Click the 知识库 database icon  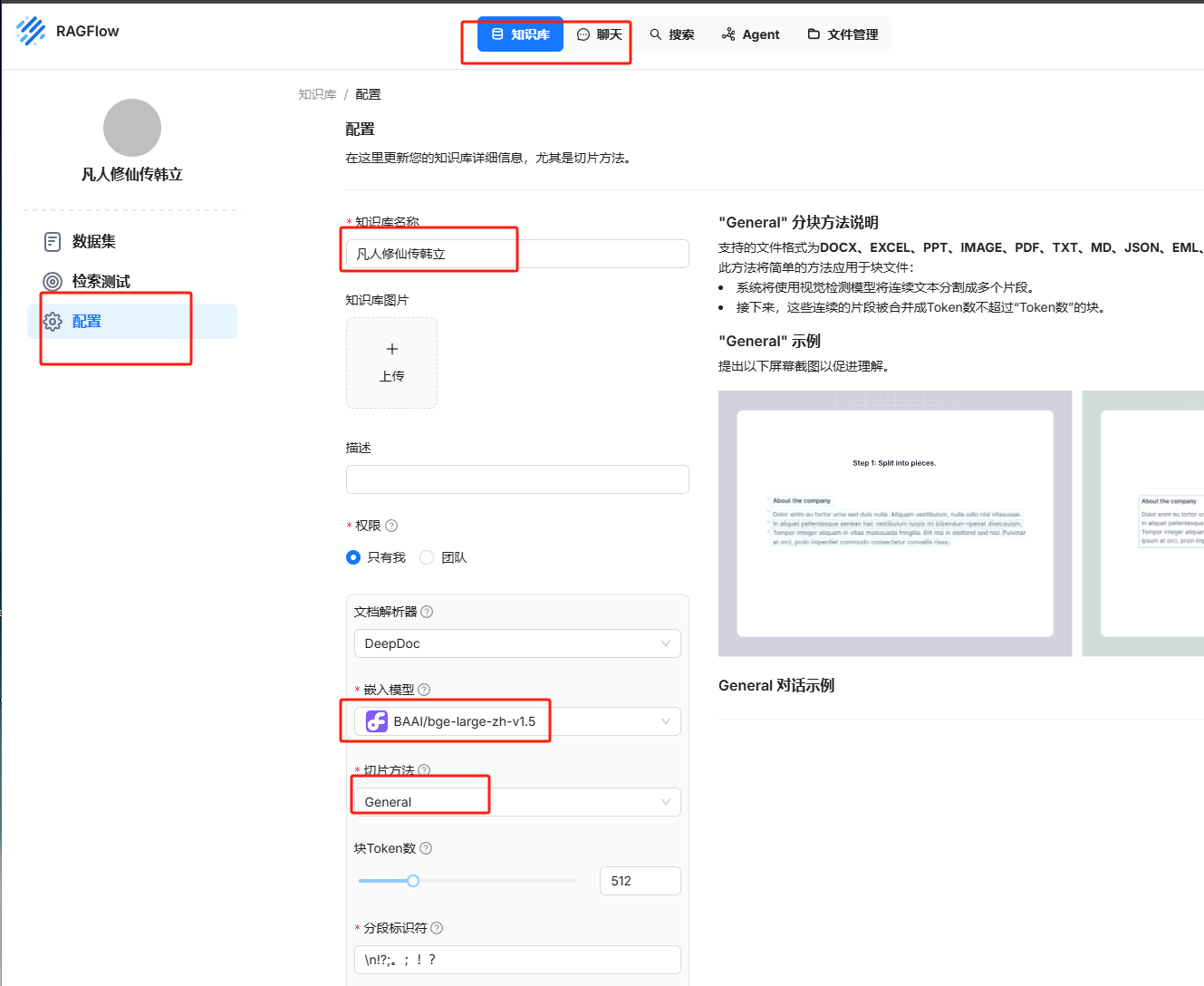coord(497,34)
